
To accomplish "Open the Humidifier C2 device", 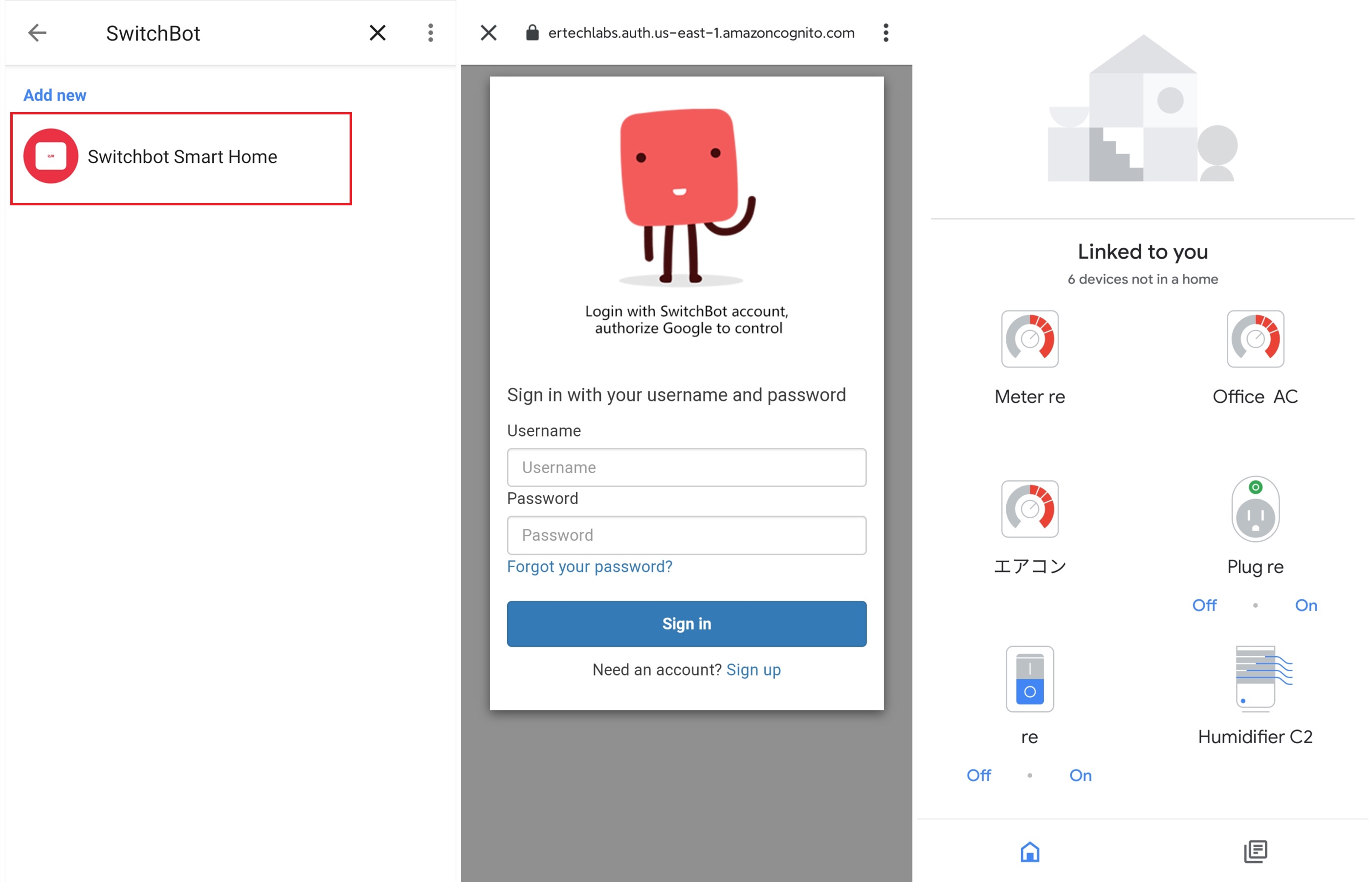I will pyautogui.click(x=1264, y=679).
